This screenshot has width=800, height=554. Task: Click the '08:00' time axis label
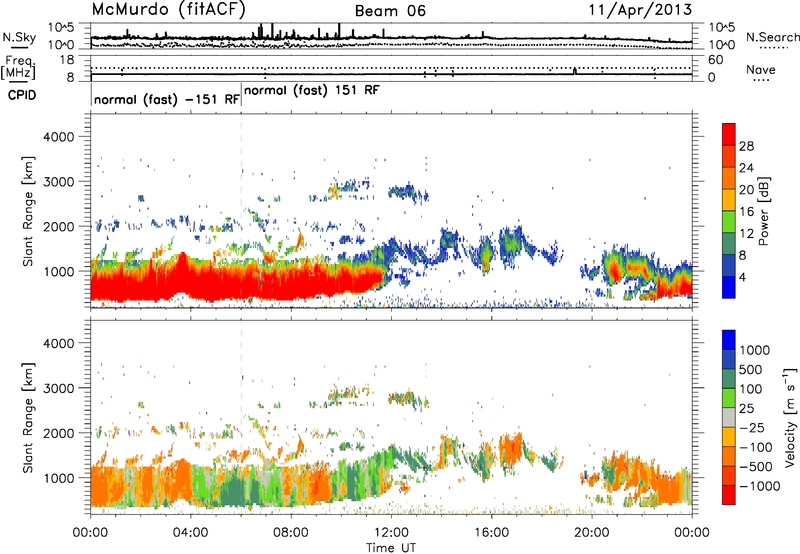click(291, 533)
